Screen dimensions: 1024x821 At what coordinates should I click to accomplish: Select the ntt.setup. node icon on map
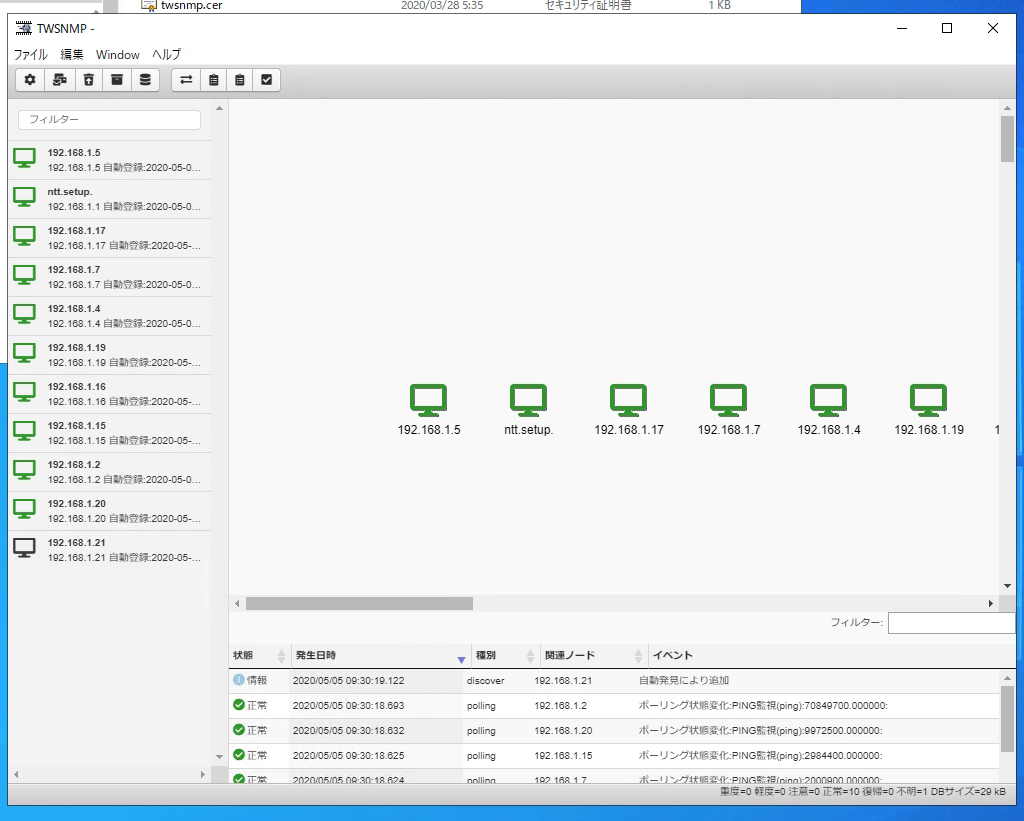tap(528, 400)
